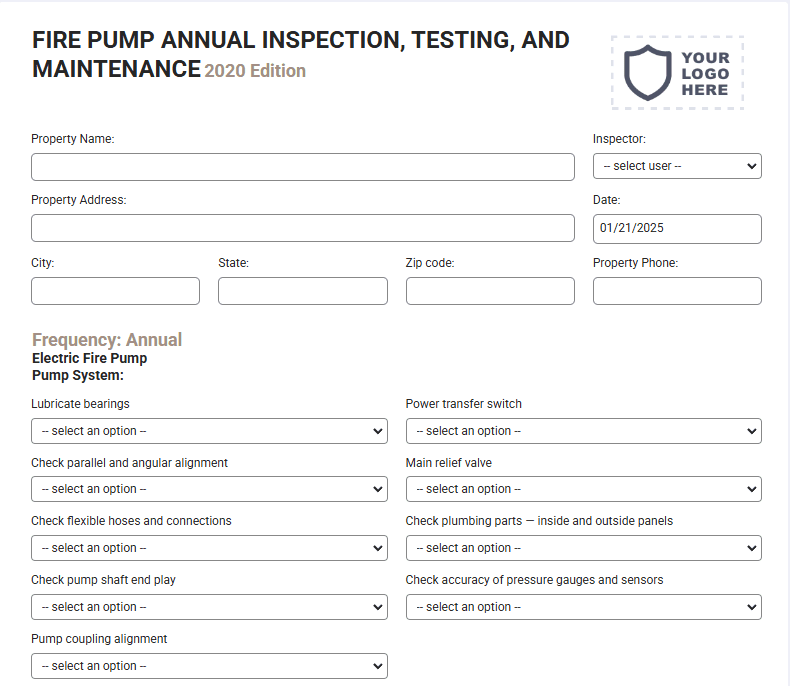Open pressure gauges and sensors accuracy dropdown

tap(583, 607)
